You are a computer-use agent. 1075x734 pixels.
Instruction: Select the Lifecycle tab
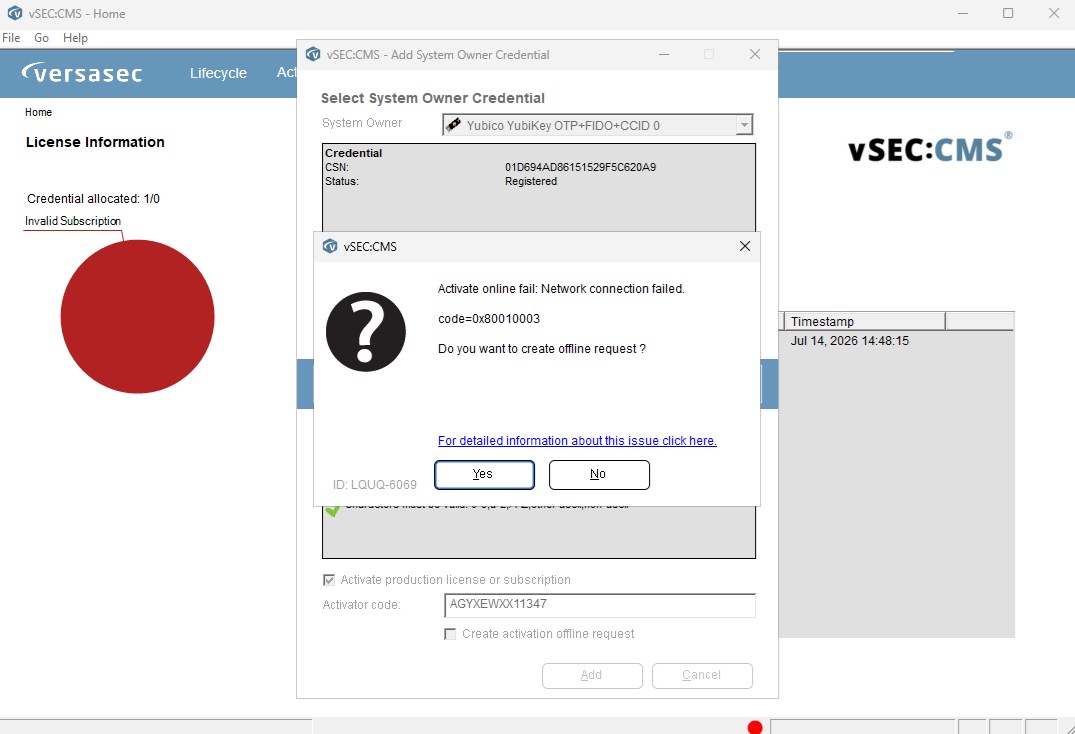pyautogui.click(x=218, y=73)
